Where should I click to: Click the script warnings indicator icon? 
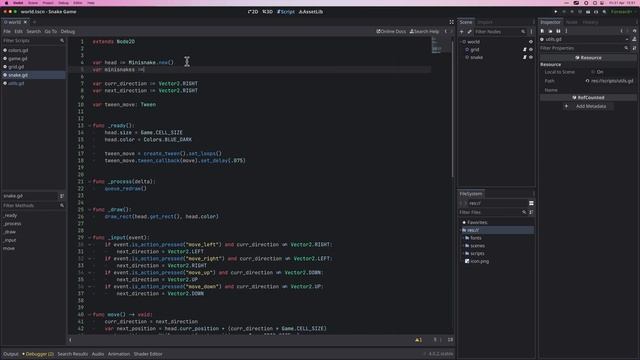click(x=418, y=340)
